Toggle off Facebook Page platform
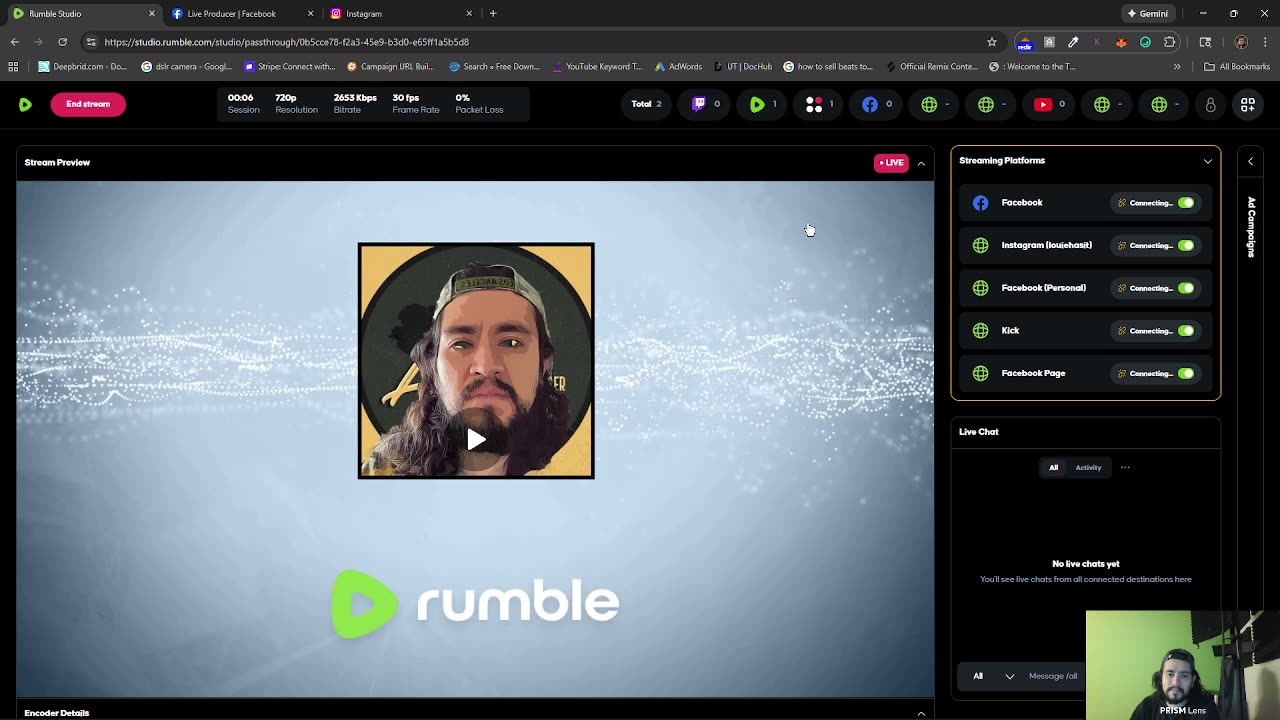1280x720 pixels. click(x=1185, y=373)
